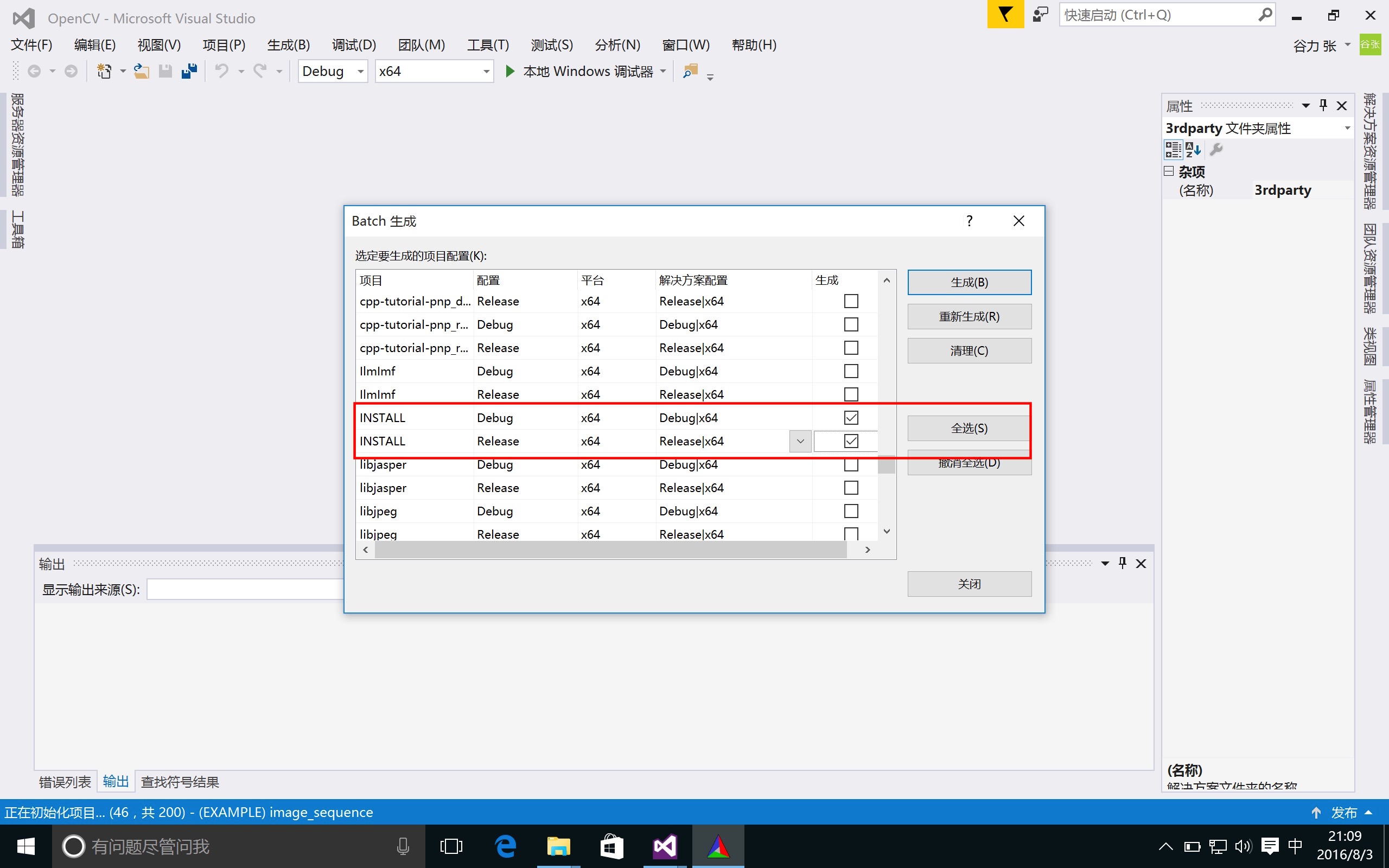1389x868 pixels.
Task: Open the Output panel window options arrow
Action: tap(1105, 564)
